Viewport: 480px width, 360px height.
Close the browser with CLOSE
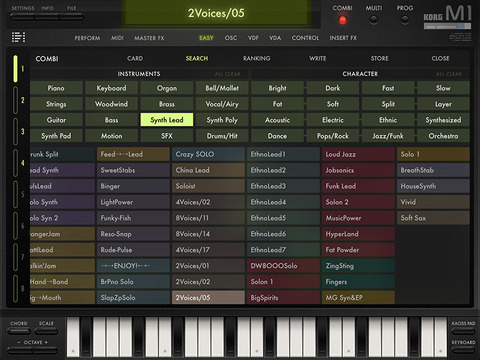click(x=440, y=58)
